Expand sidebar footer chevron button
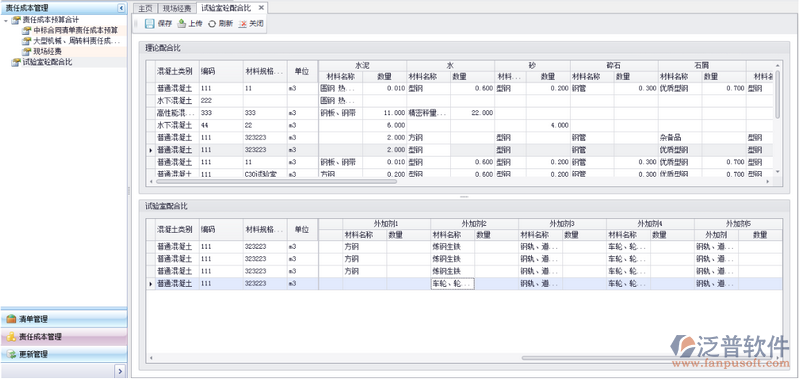 pyautogui.click(x=120, y=371)
